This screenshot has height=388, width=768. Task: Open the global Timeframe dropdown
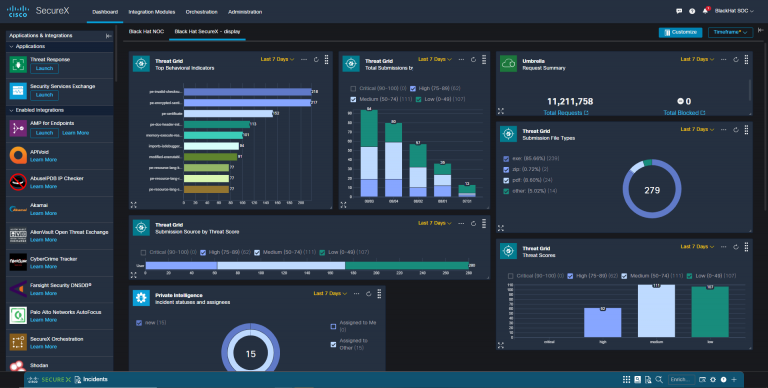click(730, 32)
